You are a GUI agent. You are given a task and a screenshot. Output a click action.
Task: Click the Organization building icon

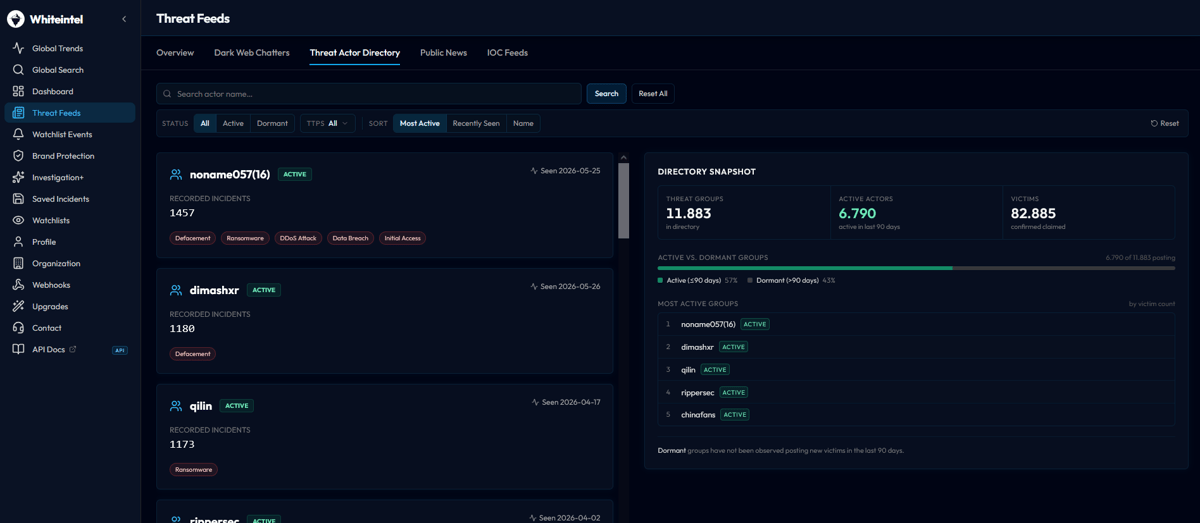click(18, 263)
